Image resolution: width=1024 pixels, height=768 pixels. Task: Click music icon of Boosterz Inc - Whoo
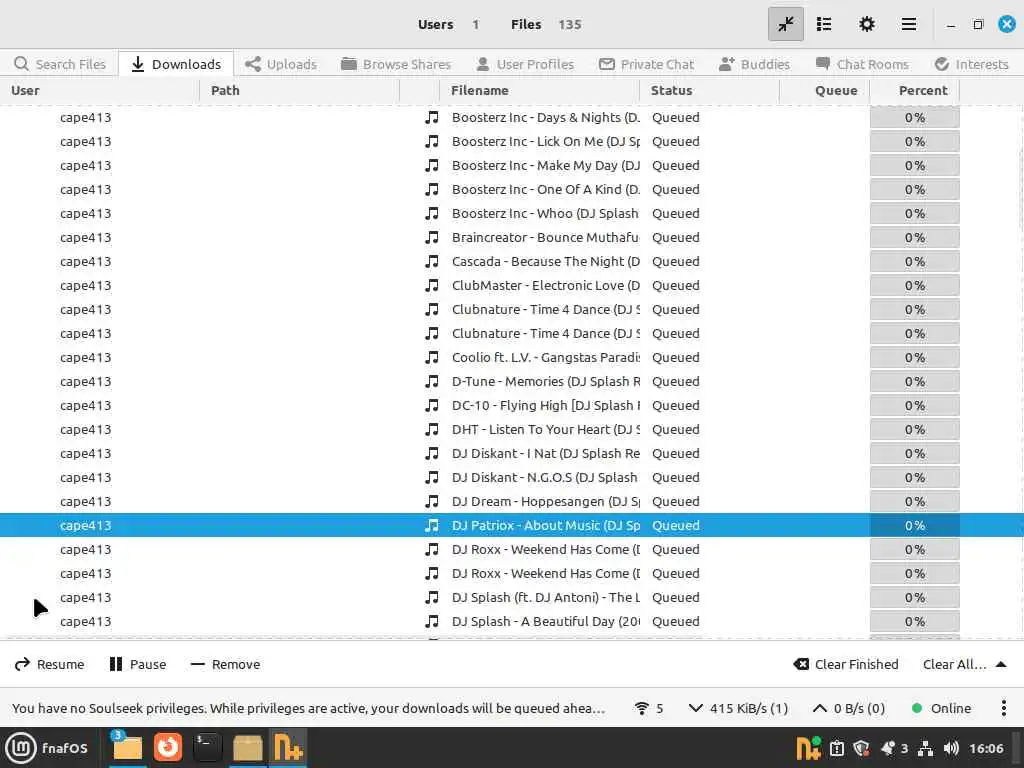[432, 214]
